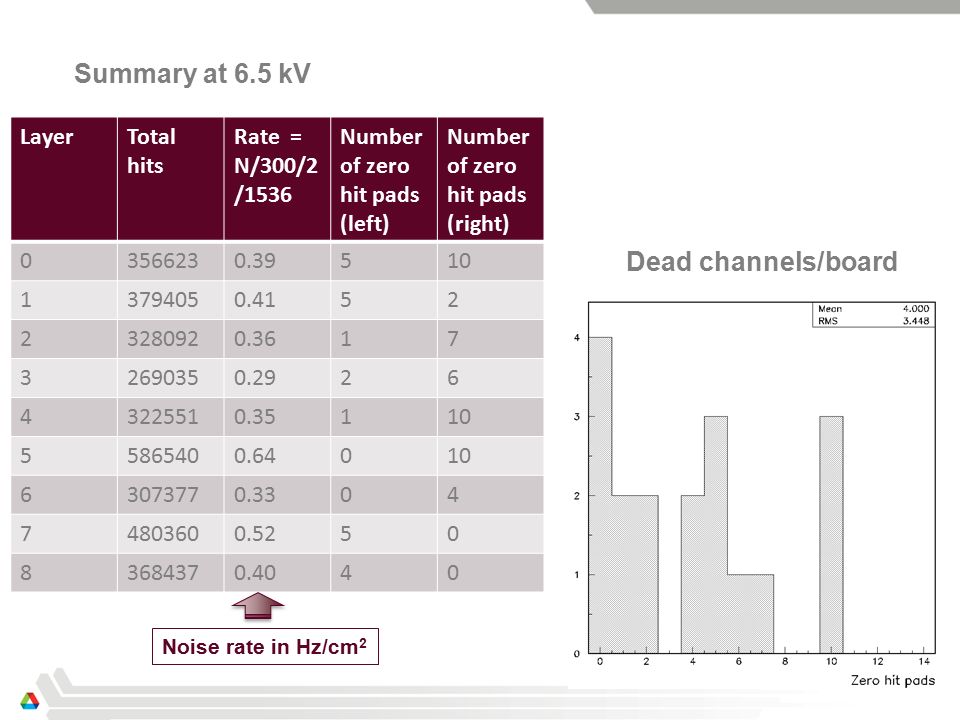Click right zero-hit pads cell in 379405 row
This screenshot has width=960, height=720.
tap(490, 300)
